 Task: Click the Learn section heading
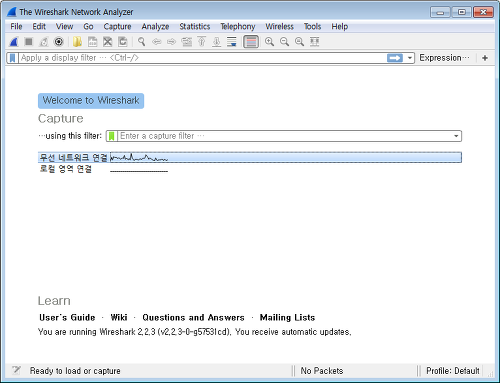point(54,301)
